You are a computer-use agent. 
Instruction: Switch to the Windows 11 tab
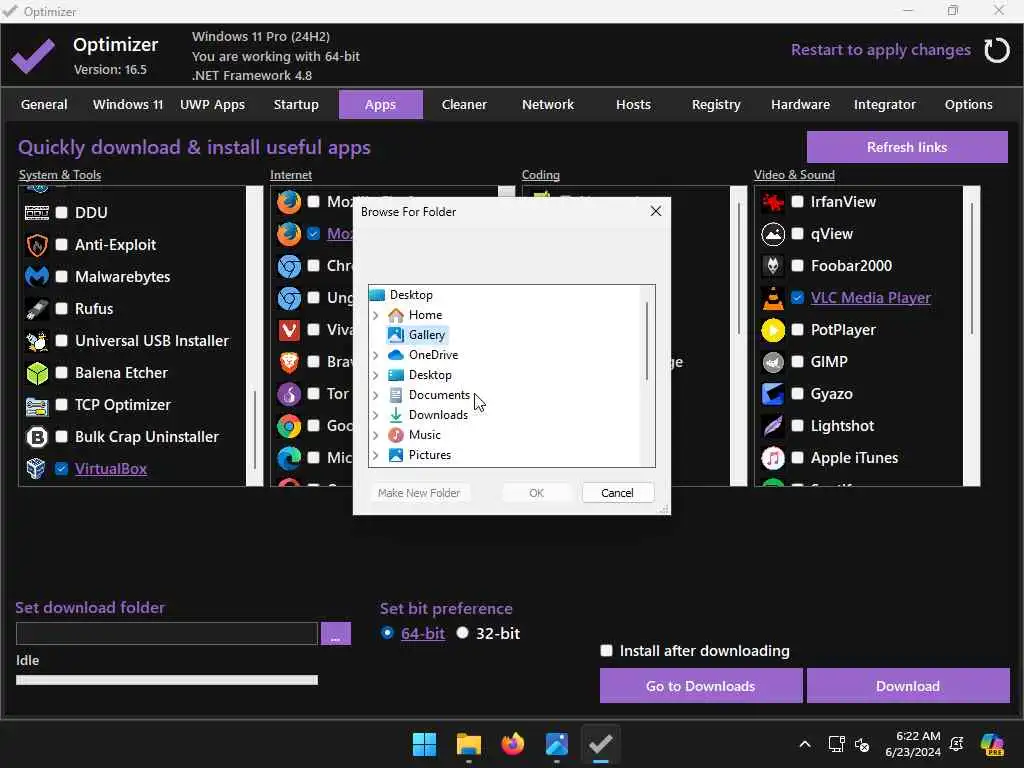[128, 104]
